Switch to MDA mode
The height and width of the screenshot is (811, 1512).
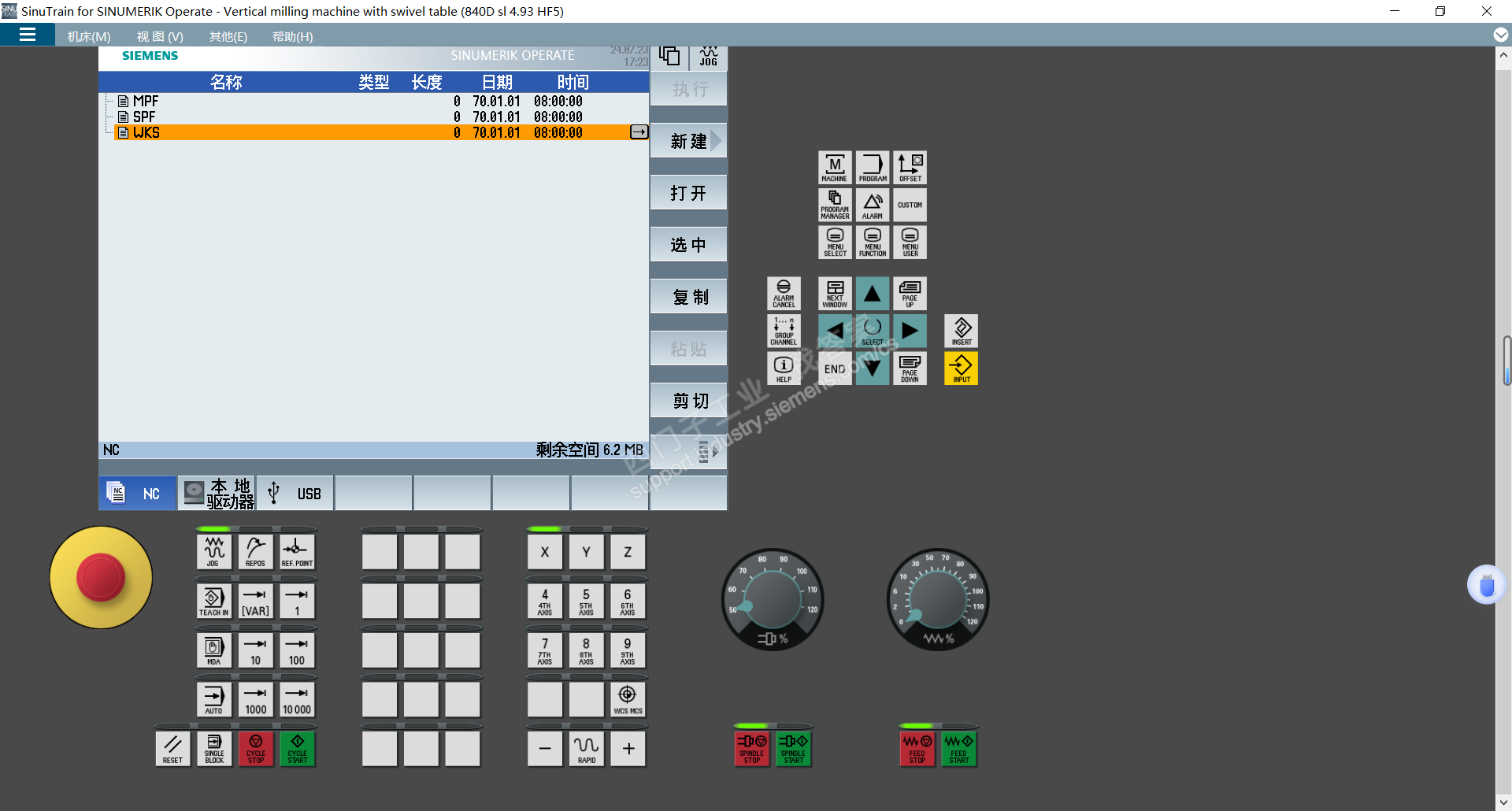tap(214, 650)
